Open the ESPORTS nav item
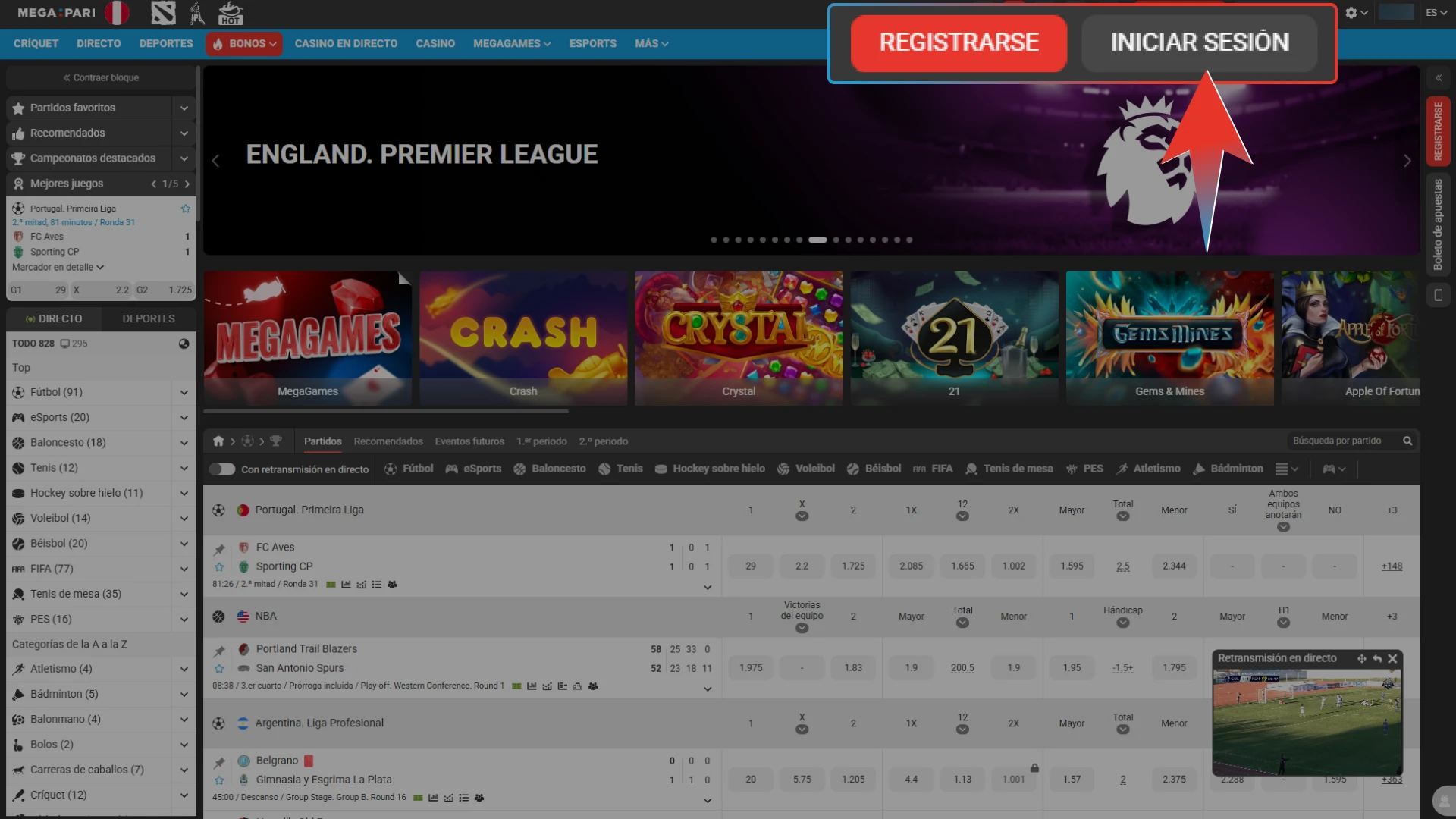The height and width of the screenshot is (819, 1456). [x=593, y=44]
